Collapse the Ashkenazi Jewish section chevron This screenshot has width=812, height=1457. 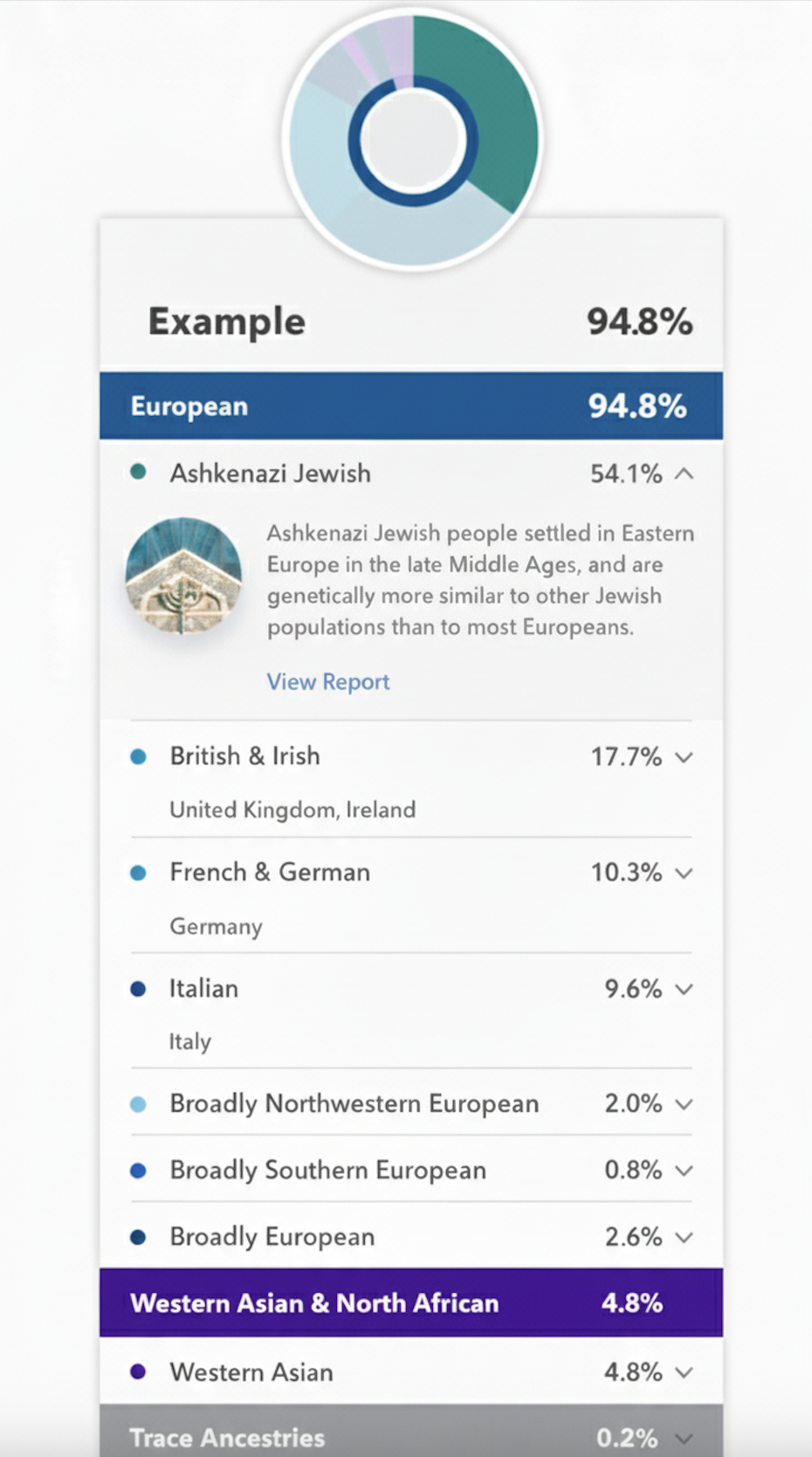pos(685,474)
